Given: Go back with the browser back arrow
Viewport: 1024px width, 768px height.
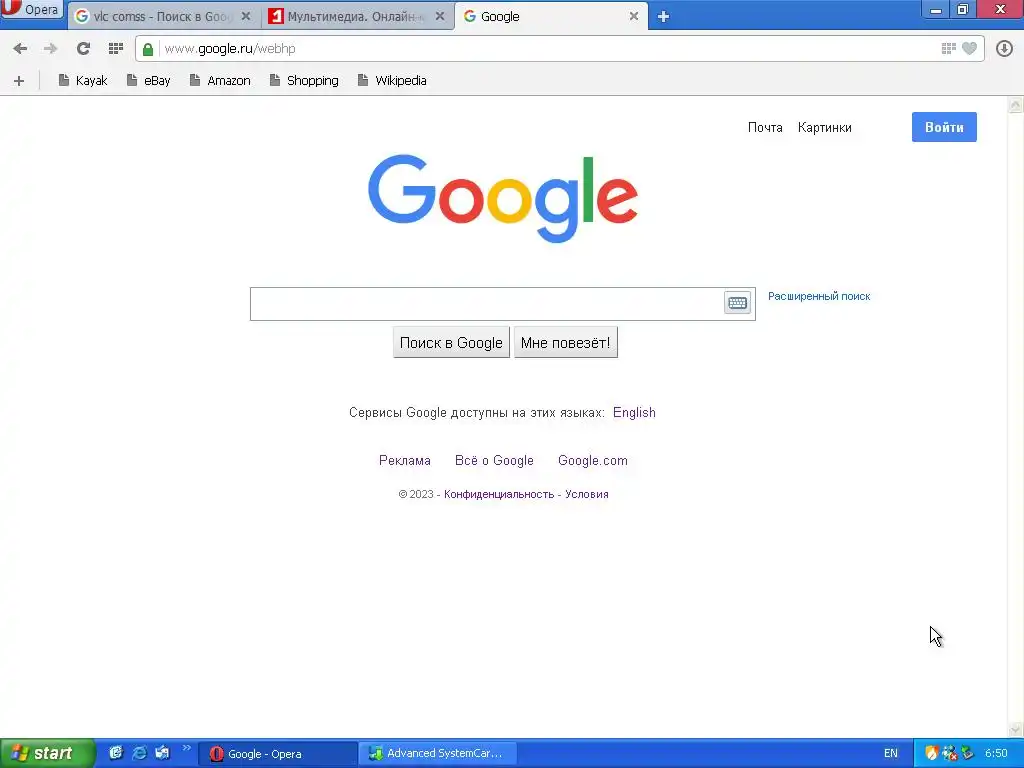Looking at the screenshot, I should click(20, 48).
